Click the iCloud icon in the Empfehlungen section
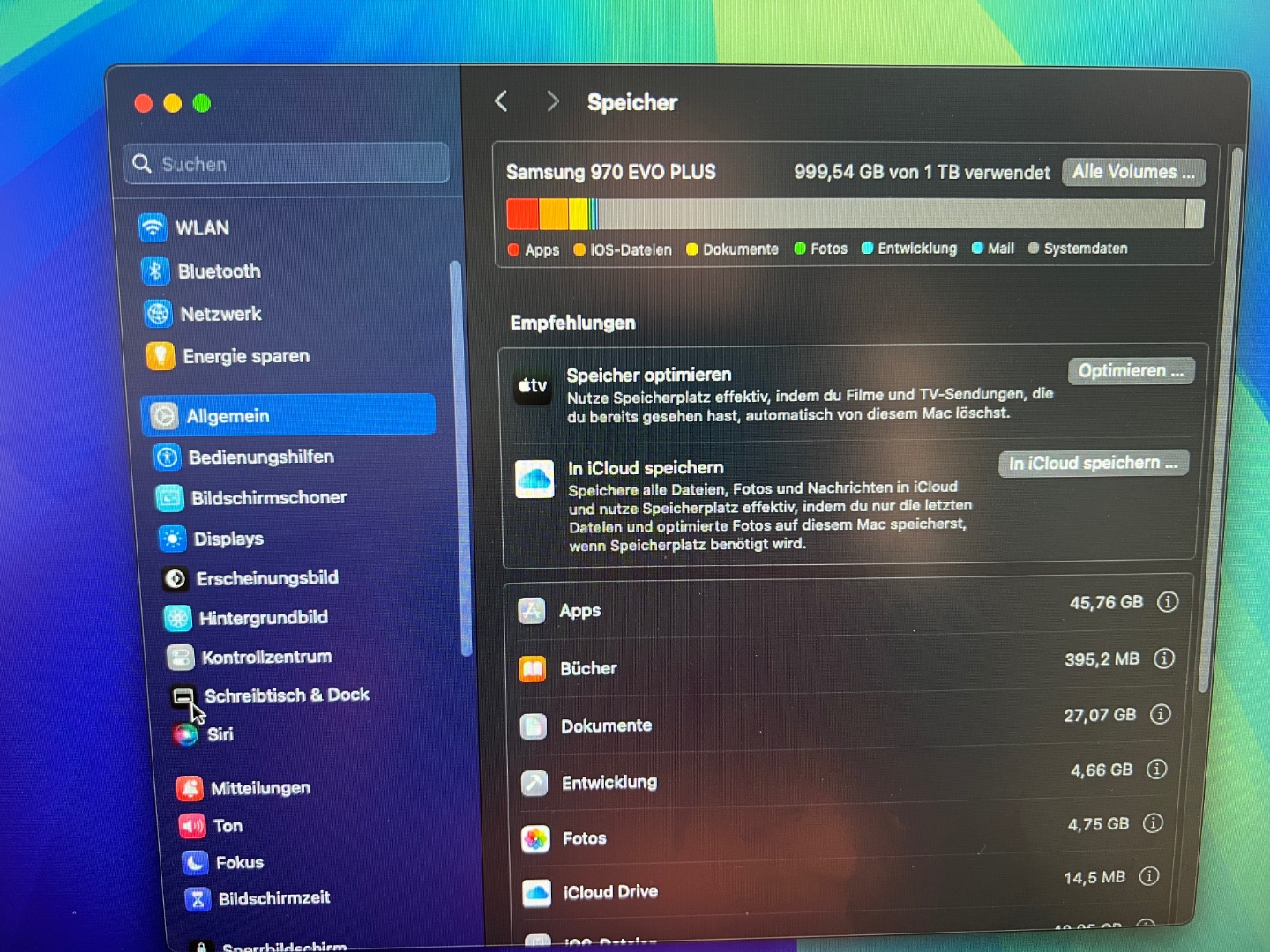1270x952 pixels. click(x=534, y=479)
